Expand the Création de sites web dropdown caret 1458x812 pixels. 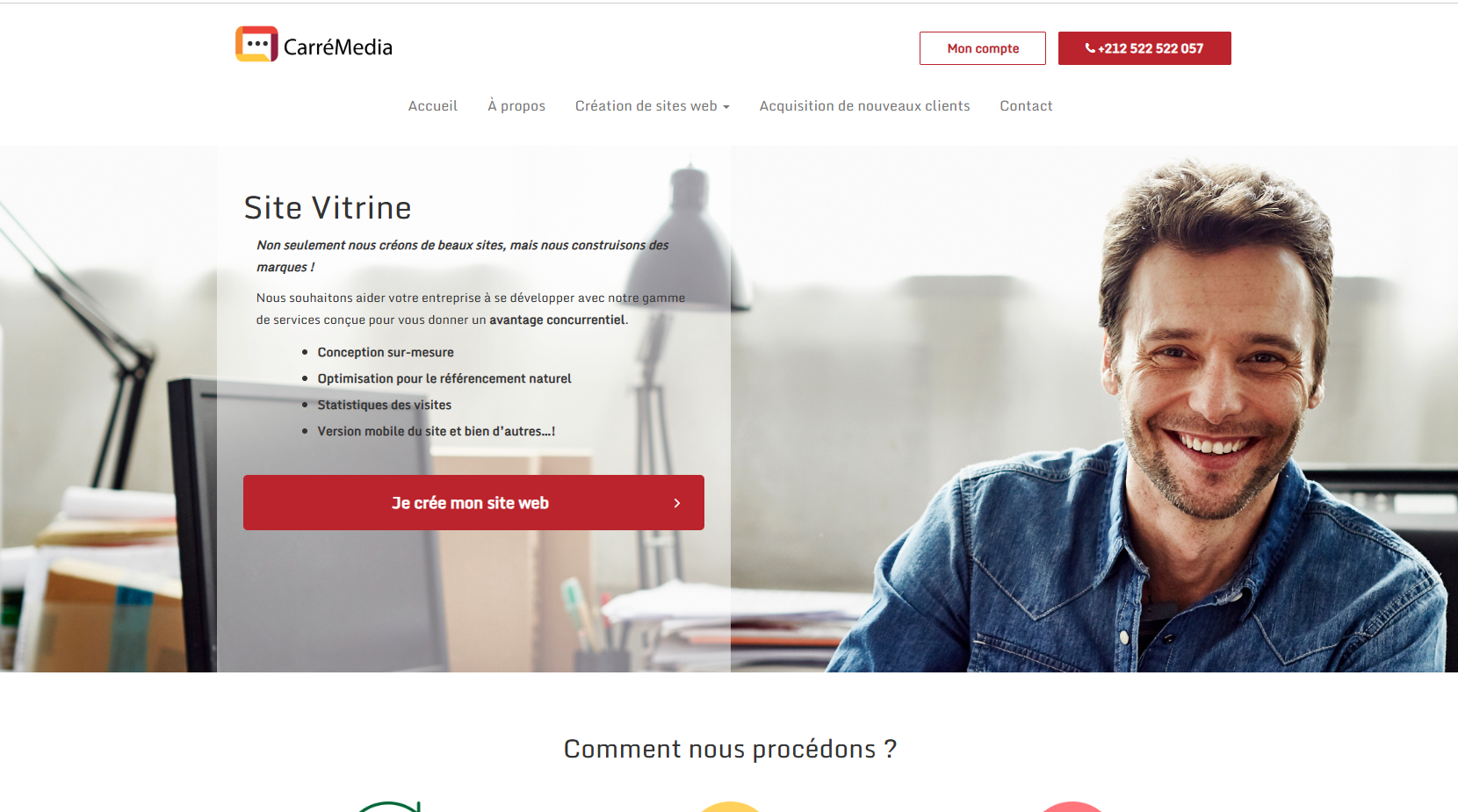coord(726,107)
